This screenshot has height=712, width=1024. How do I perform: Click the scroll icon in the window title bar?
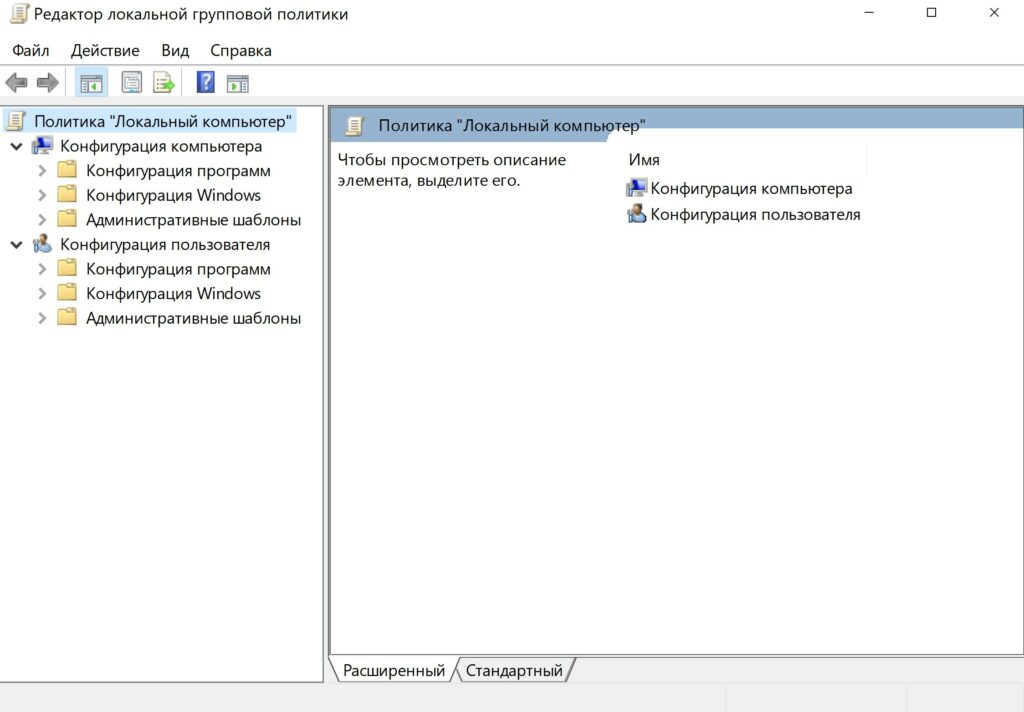pos(19,14)
